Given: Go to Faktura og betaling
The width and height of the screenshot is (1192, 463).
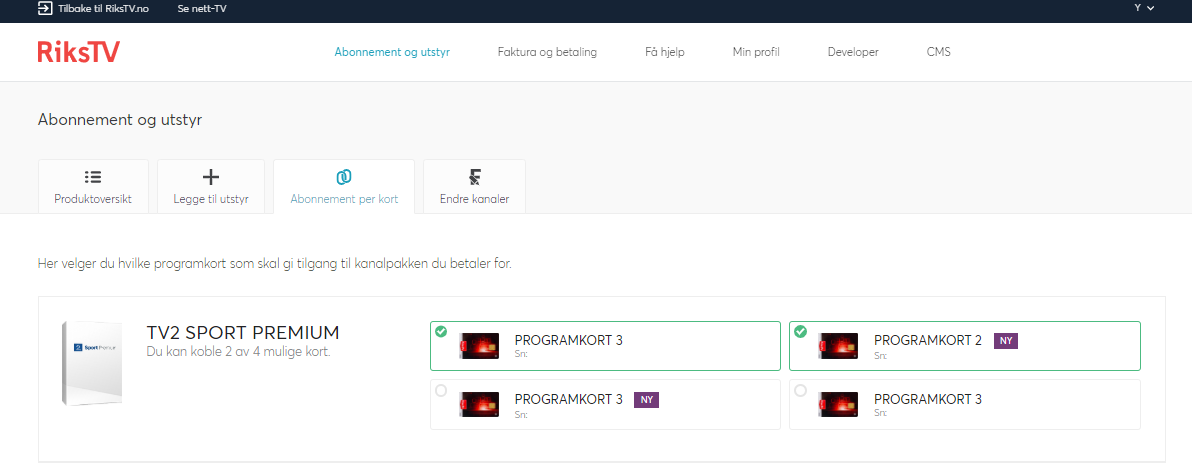Looking at the screenshot, I should click(x=547, y=52).
